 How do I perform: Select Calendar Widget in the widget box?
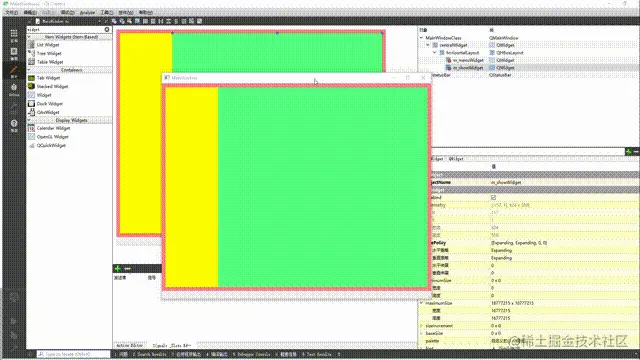point(53,128)
